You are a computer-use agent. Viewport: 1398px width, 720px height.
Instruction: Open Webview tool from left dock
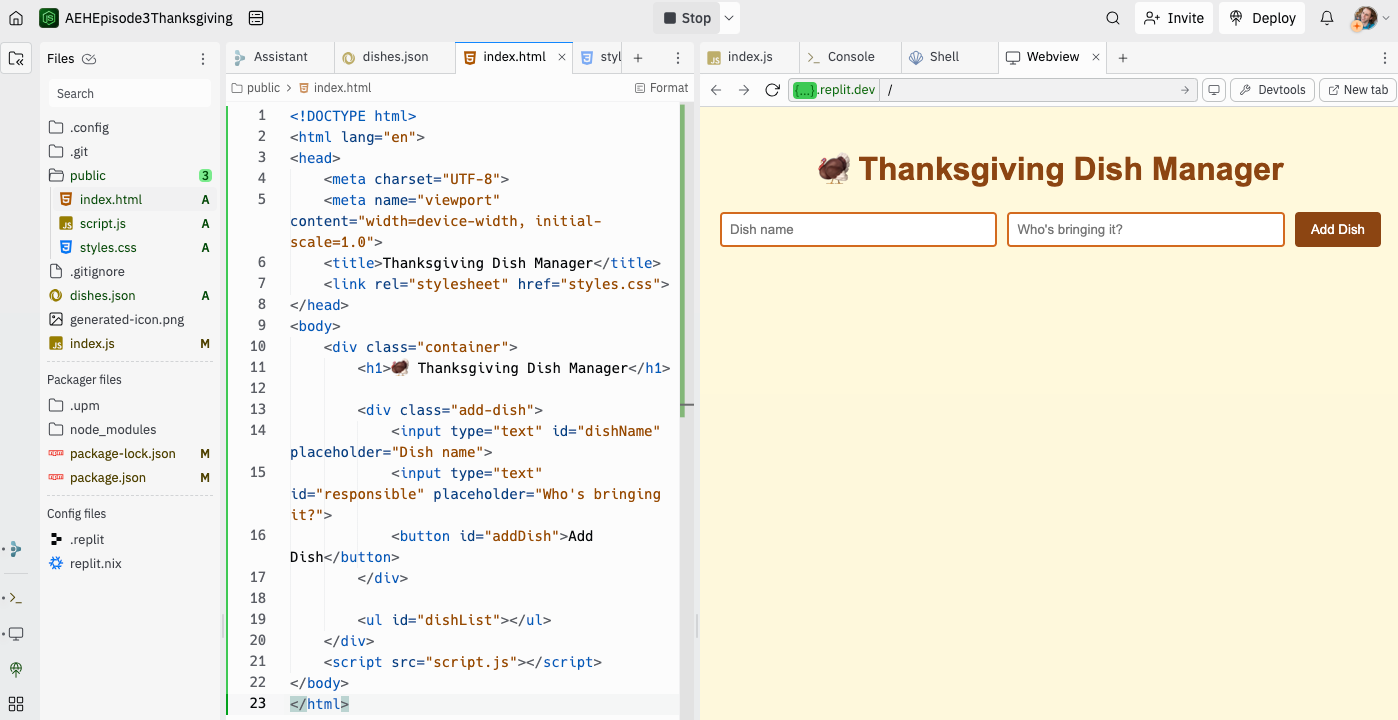(15, 634)
